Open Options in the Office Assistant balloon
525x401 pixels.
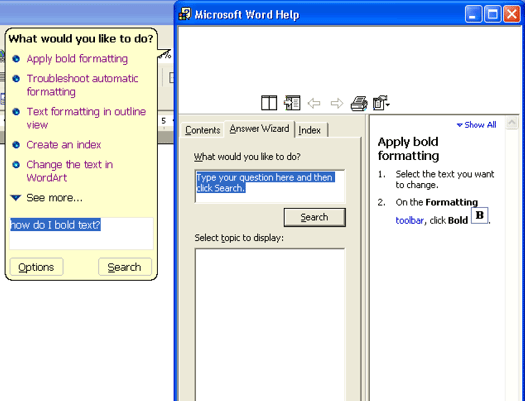(36, 267)
